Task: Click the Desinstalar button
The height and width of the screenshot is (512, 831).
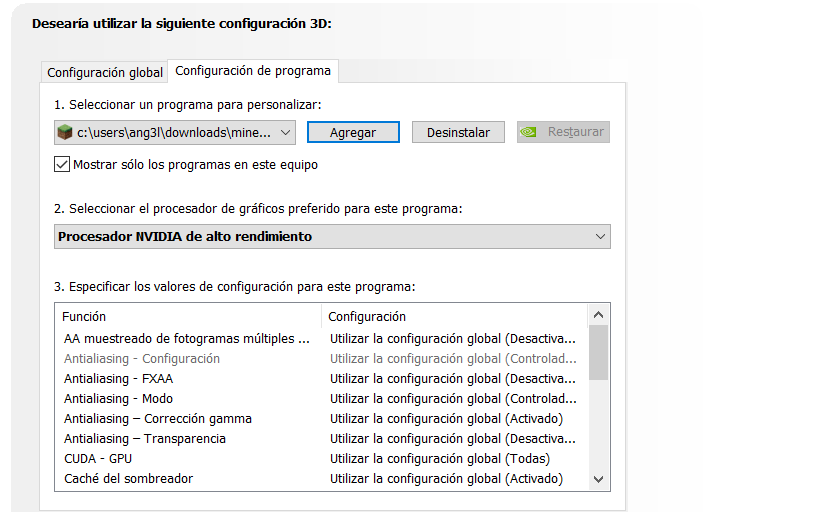Action: [458, 133]
